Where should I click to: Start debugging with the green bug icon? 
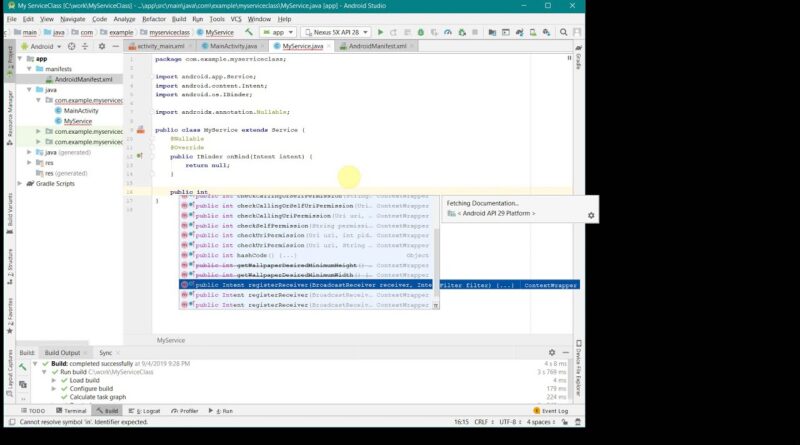(x=421, y=32)
